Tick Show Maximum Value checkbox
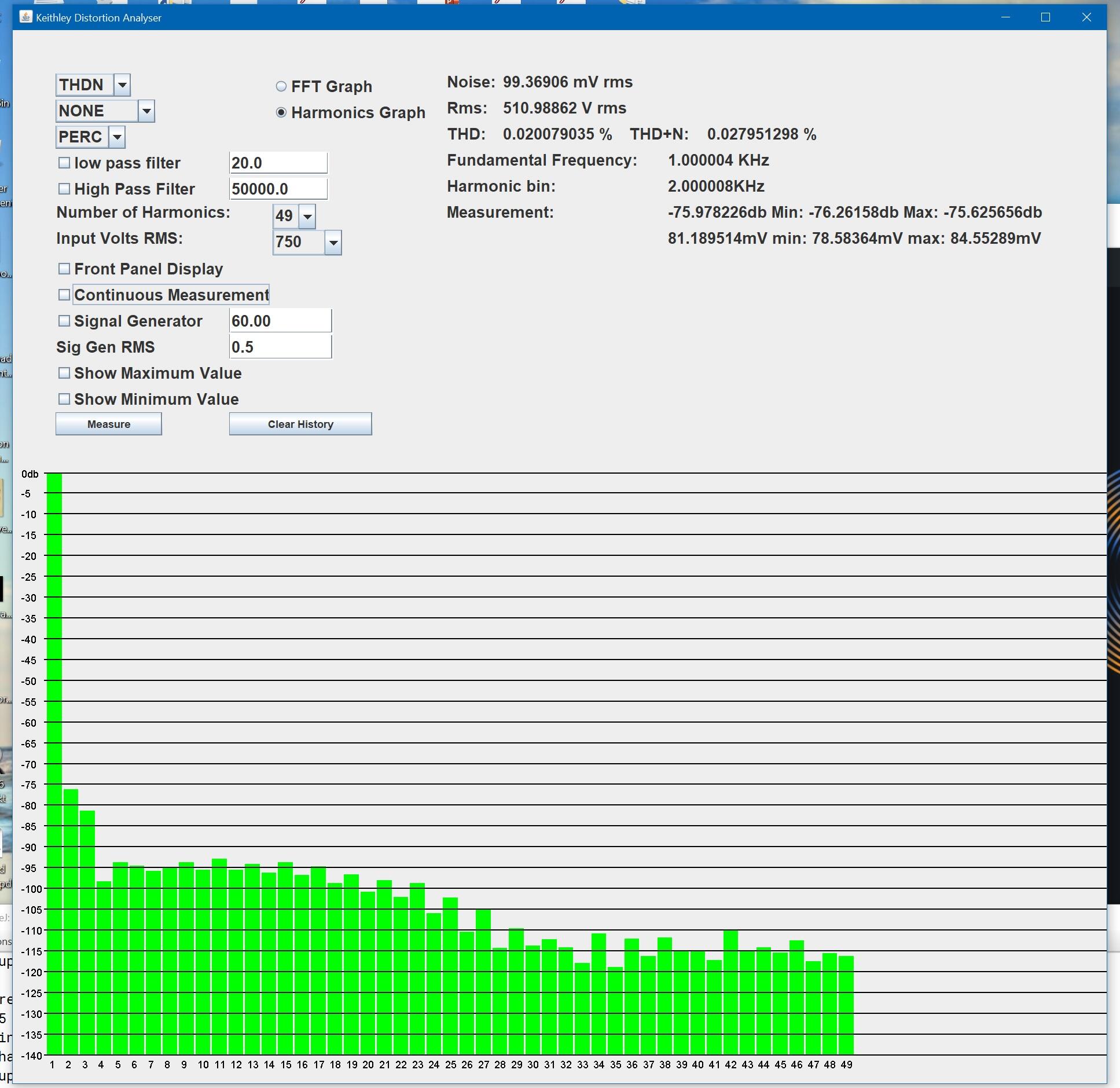1120x1088 pixels. point(64,373)
